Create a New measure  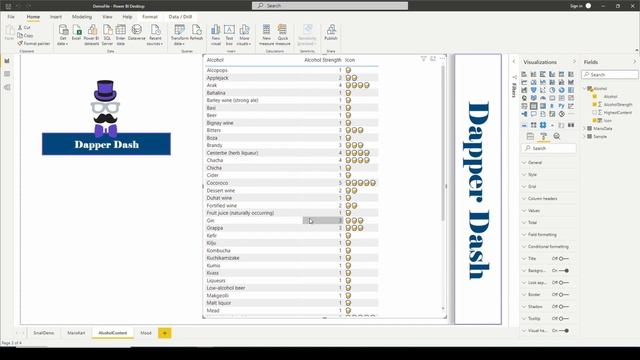pos(267,35)
